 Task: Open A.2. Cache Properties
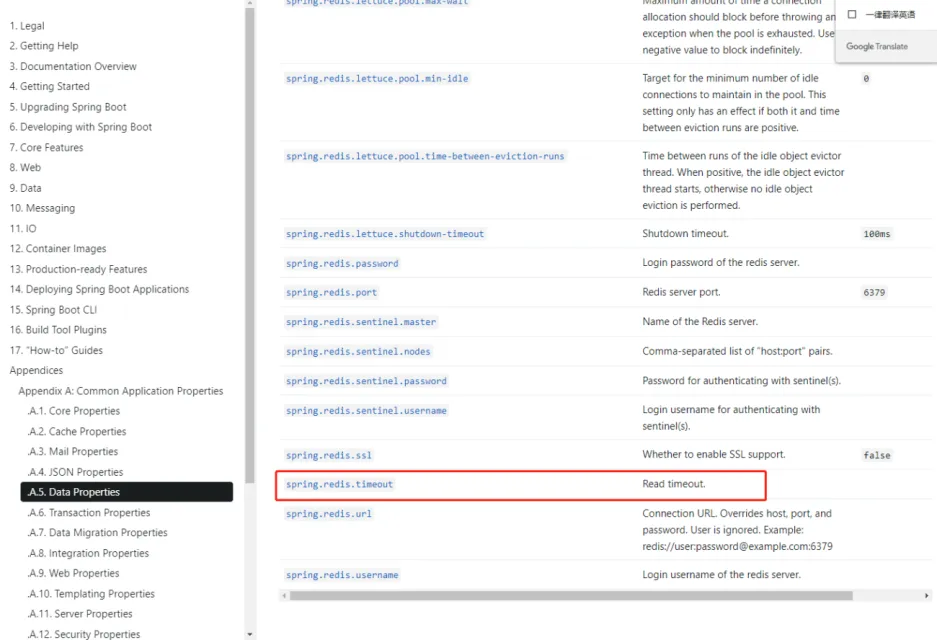pyautogui.click(x=77, y=431)
